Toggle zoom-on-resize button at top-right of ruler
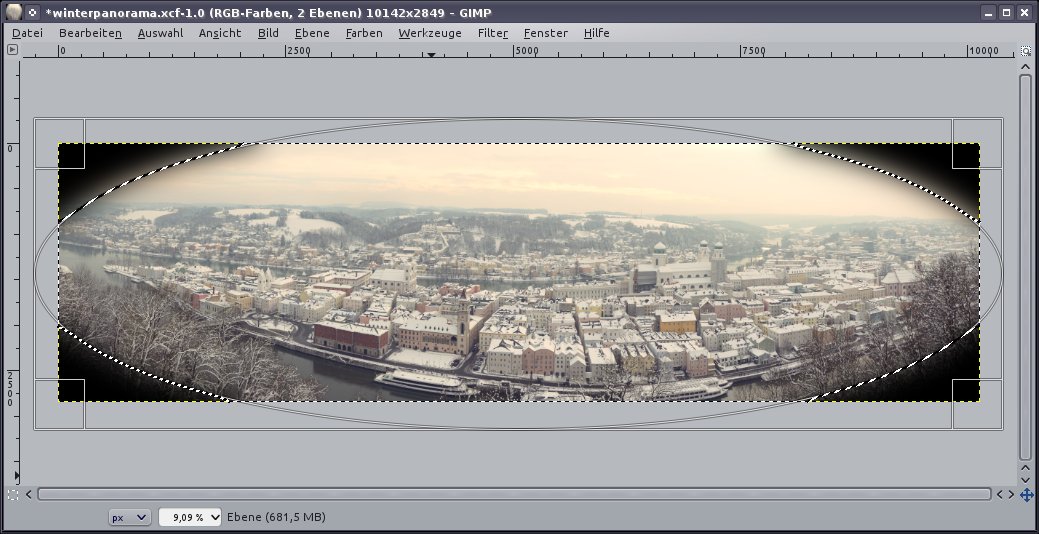 coord(1026,50)
